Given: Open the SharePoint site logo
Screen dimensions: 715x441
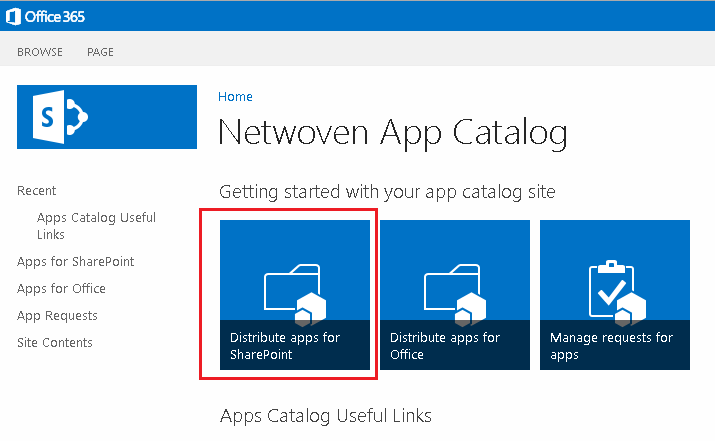Looking at the screenshot, I should pyautogui.click(x=107, y=117).
